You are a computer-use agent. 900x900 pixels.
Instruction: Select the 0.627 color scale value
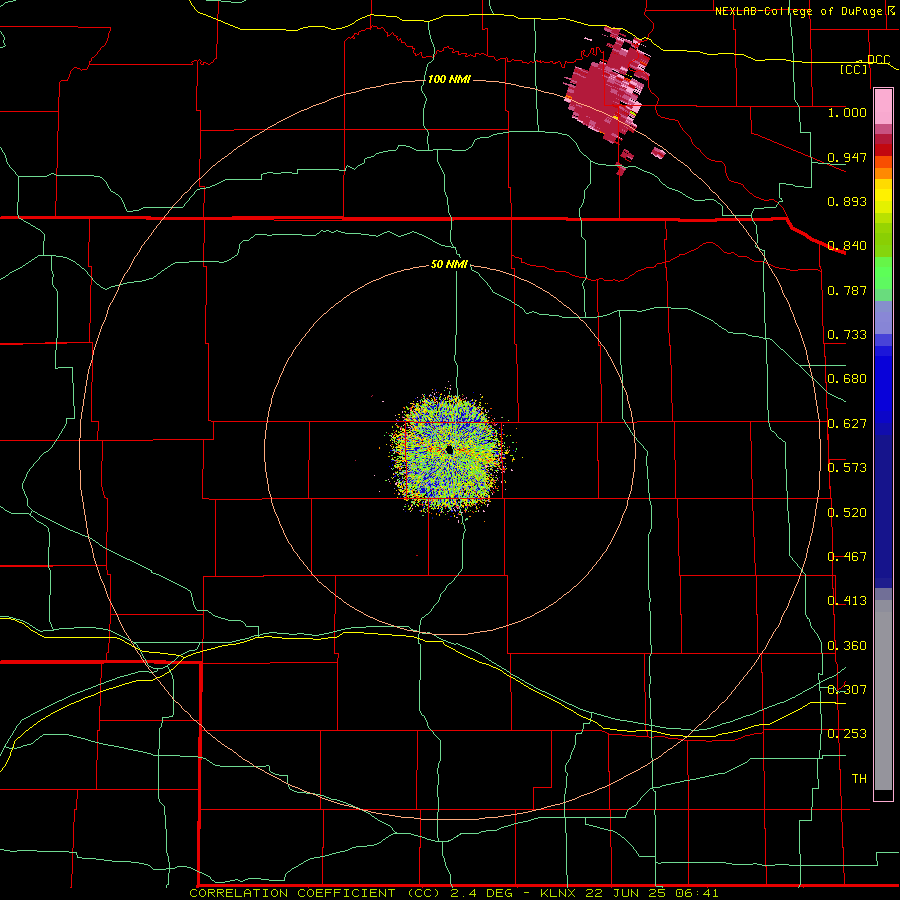(x=847, y=424)
